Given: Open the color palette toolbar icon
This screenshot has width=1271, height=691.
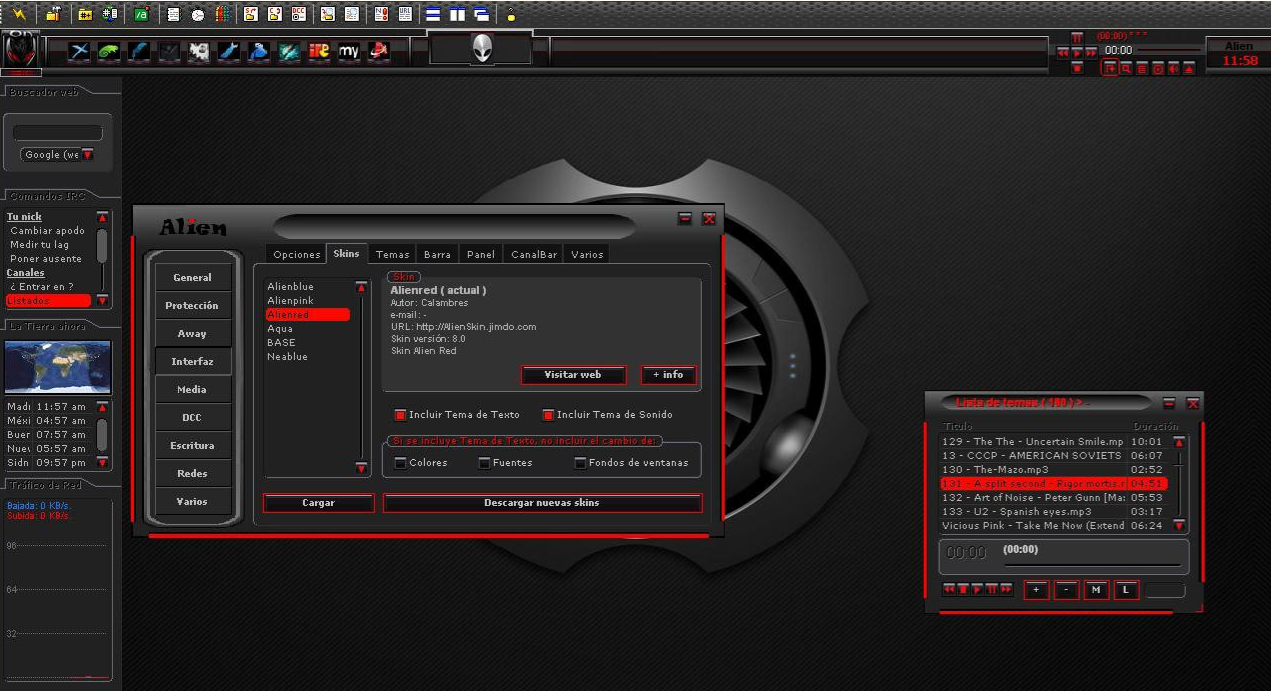Looking at the screenshot, I should coord(222,15).
